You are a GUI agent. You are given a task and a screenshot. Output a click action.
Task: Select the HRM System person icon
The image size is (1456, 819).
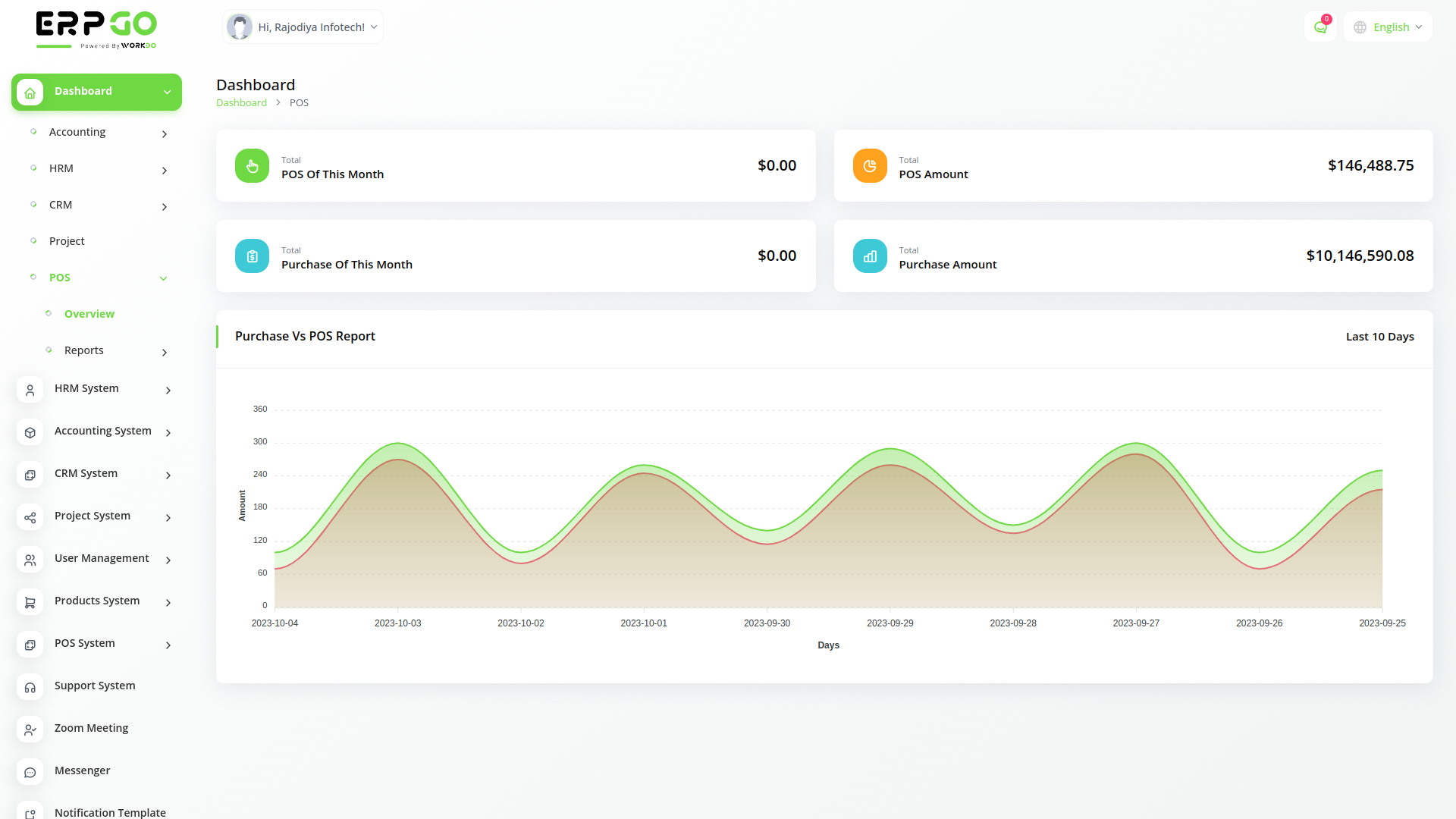30,390
